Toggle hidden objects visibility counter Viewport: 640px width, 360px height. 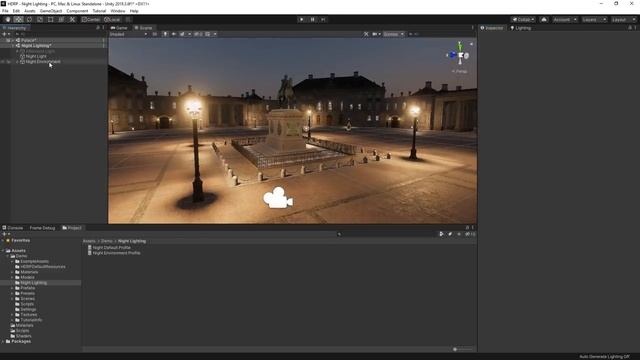coord(198,34)
